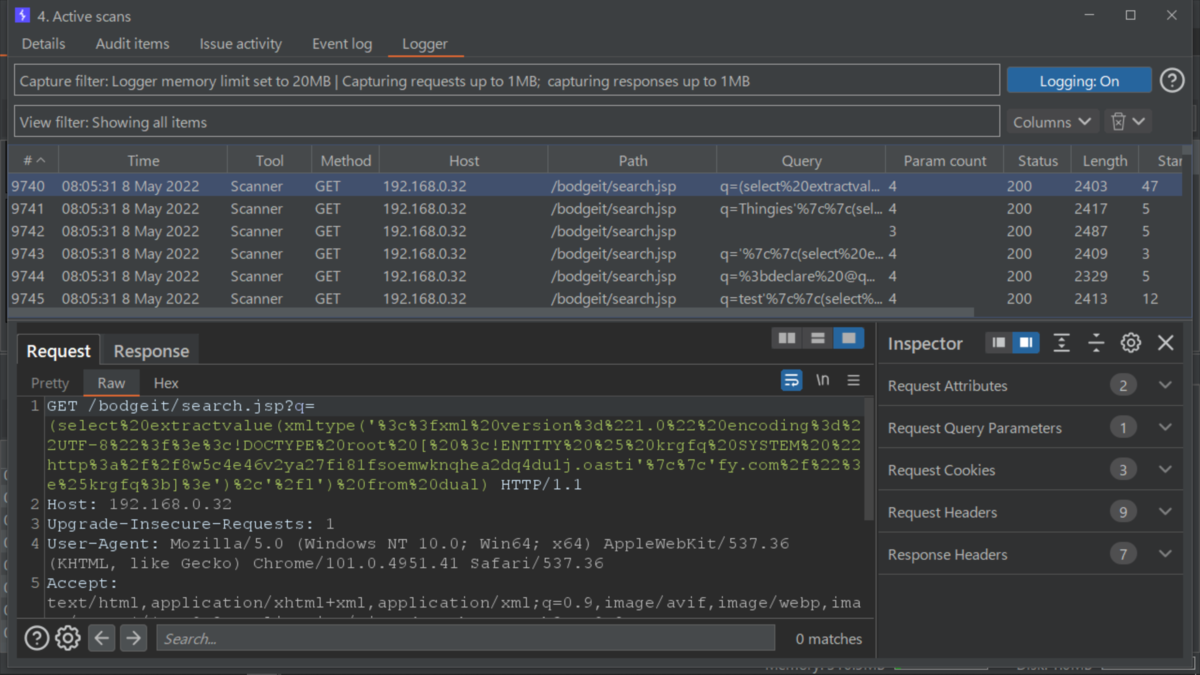1200x675 pixels.
Task: Sort by Length column header
Action: point(1105,160)
